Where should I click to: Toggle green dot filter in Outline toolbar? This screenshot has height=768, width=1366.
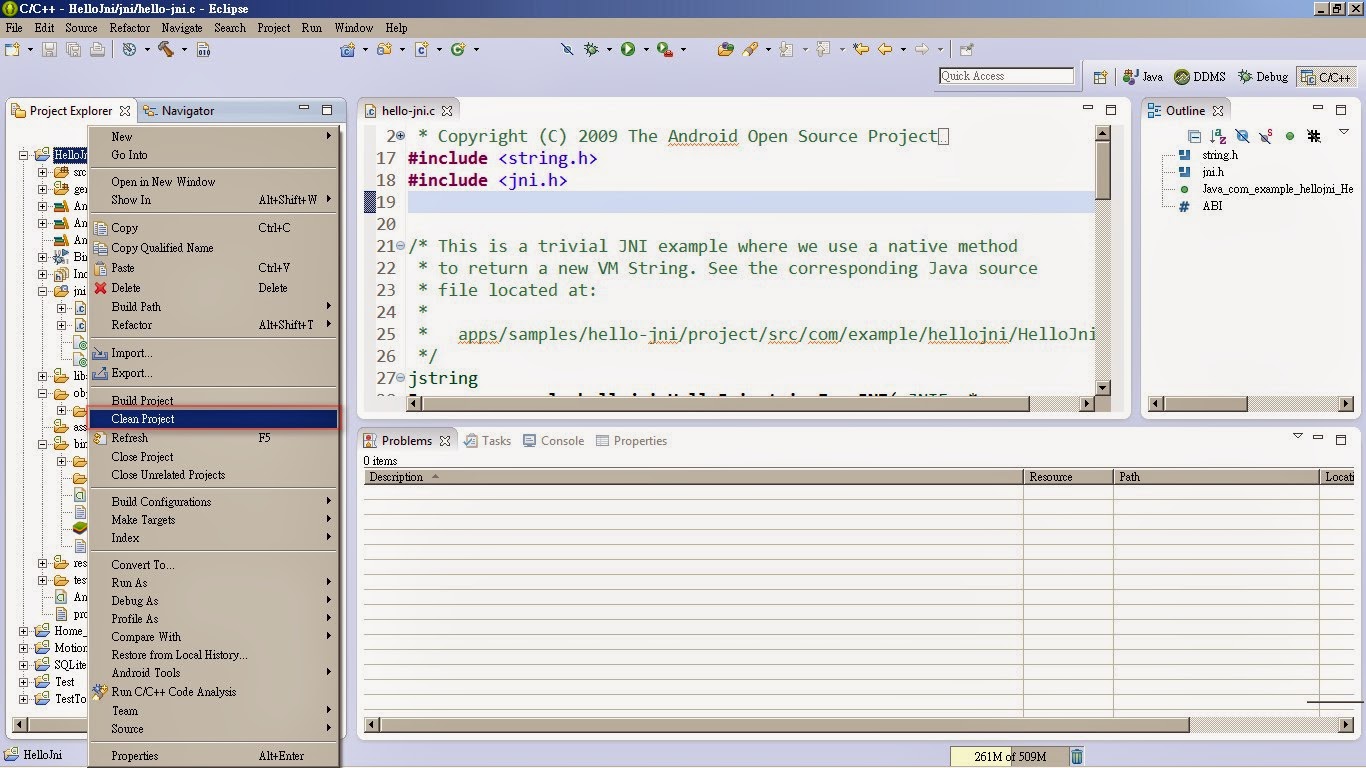[1290, 136]
